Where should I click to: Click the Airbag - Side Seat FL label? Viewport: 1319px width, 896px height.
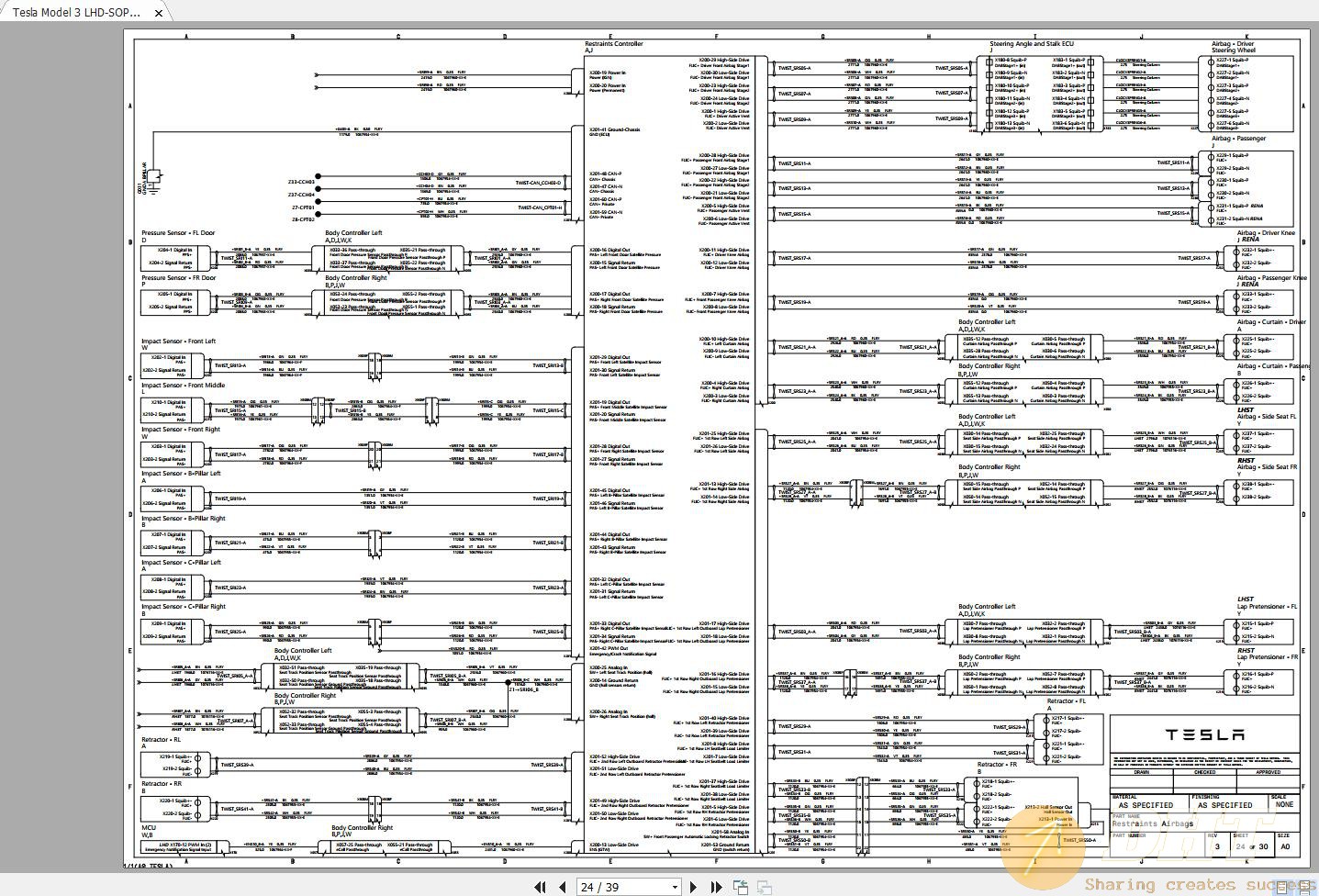[1267, 417]
